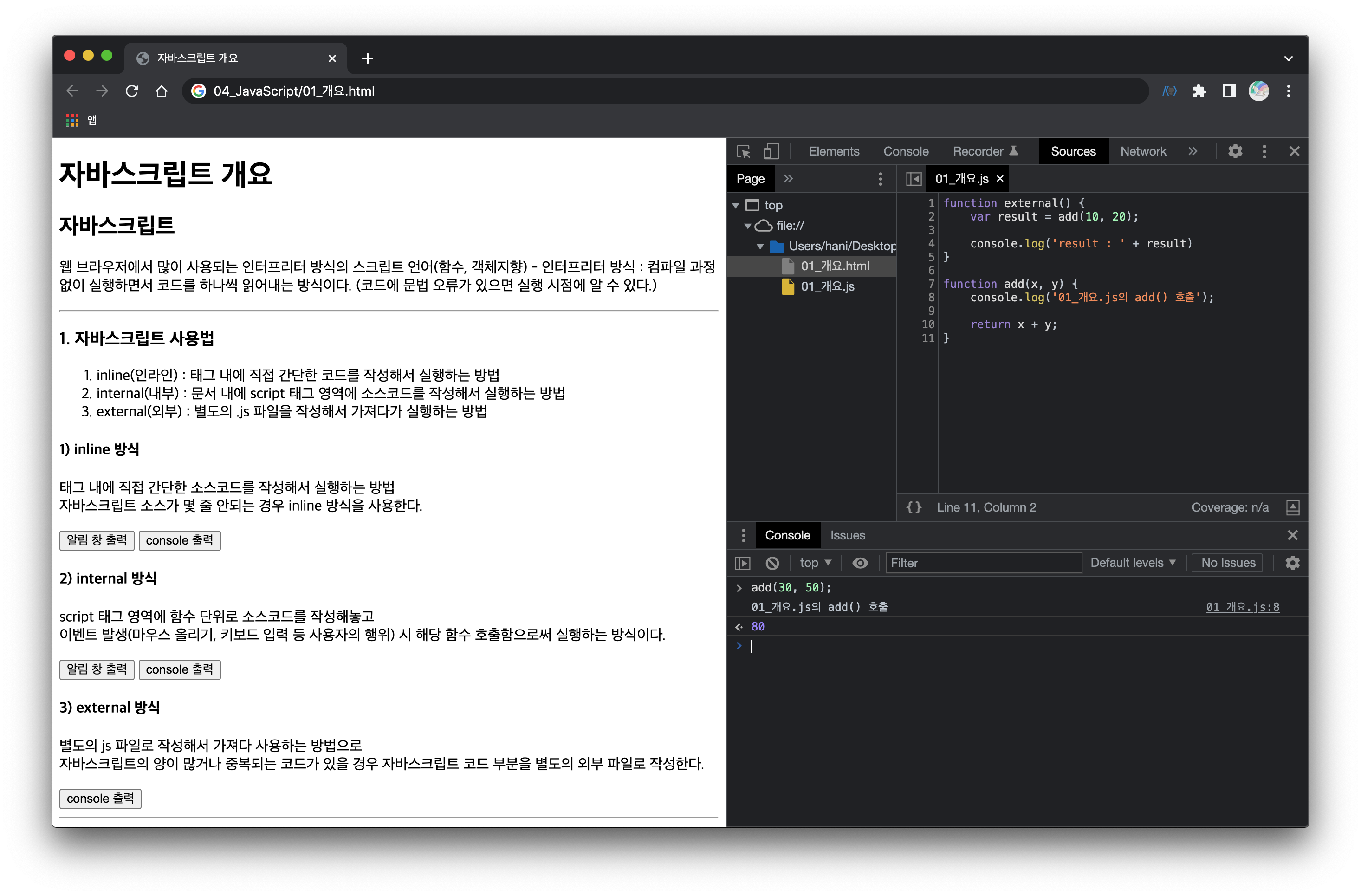Screen dimensions: 1361x896
Task: Reload the page with refresh icon
Action: tap(132, 91)
